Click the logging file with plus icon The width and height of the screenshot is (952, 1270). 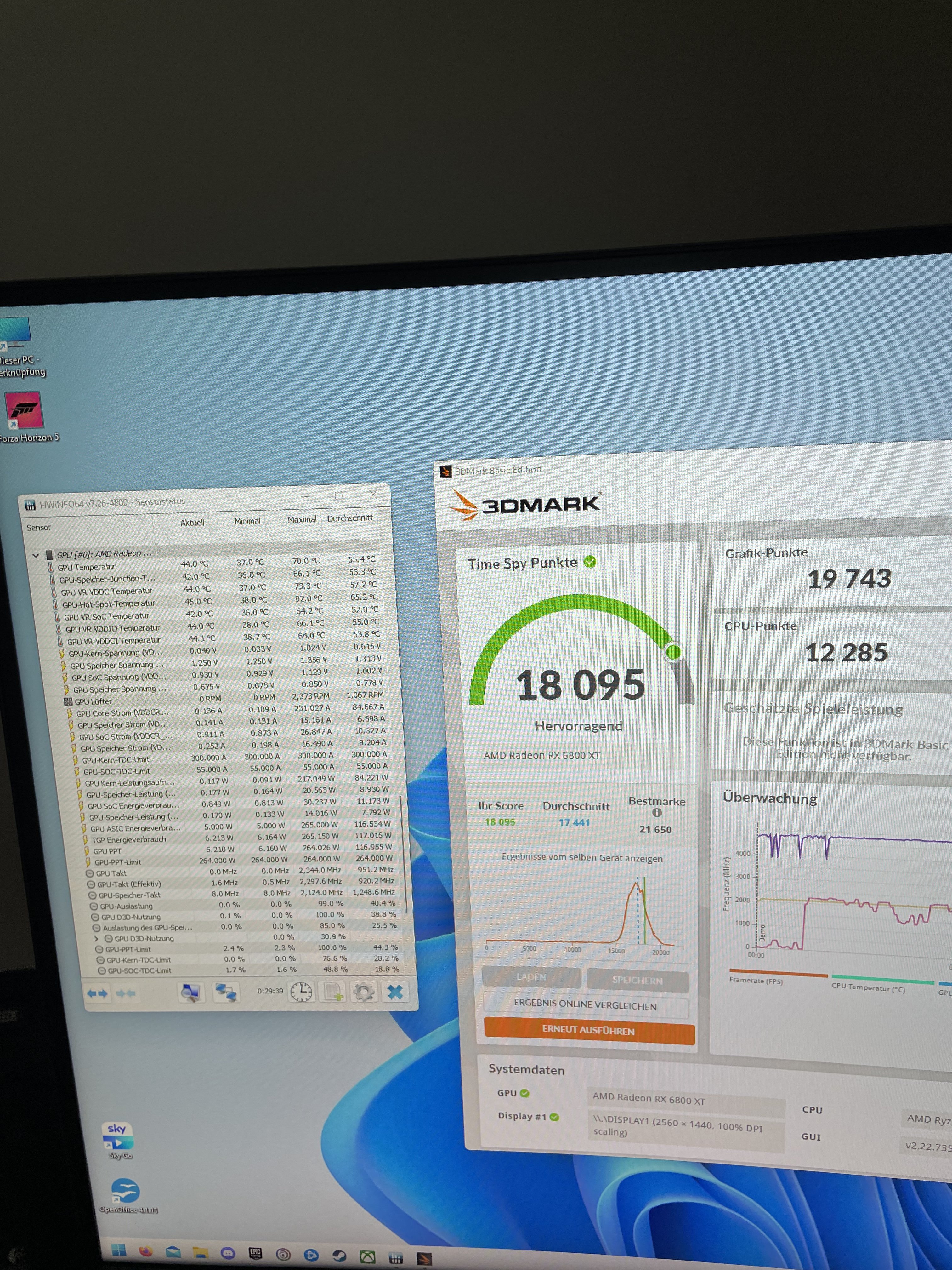pyautogui.click(x=333, y=992)
